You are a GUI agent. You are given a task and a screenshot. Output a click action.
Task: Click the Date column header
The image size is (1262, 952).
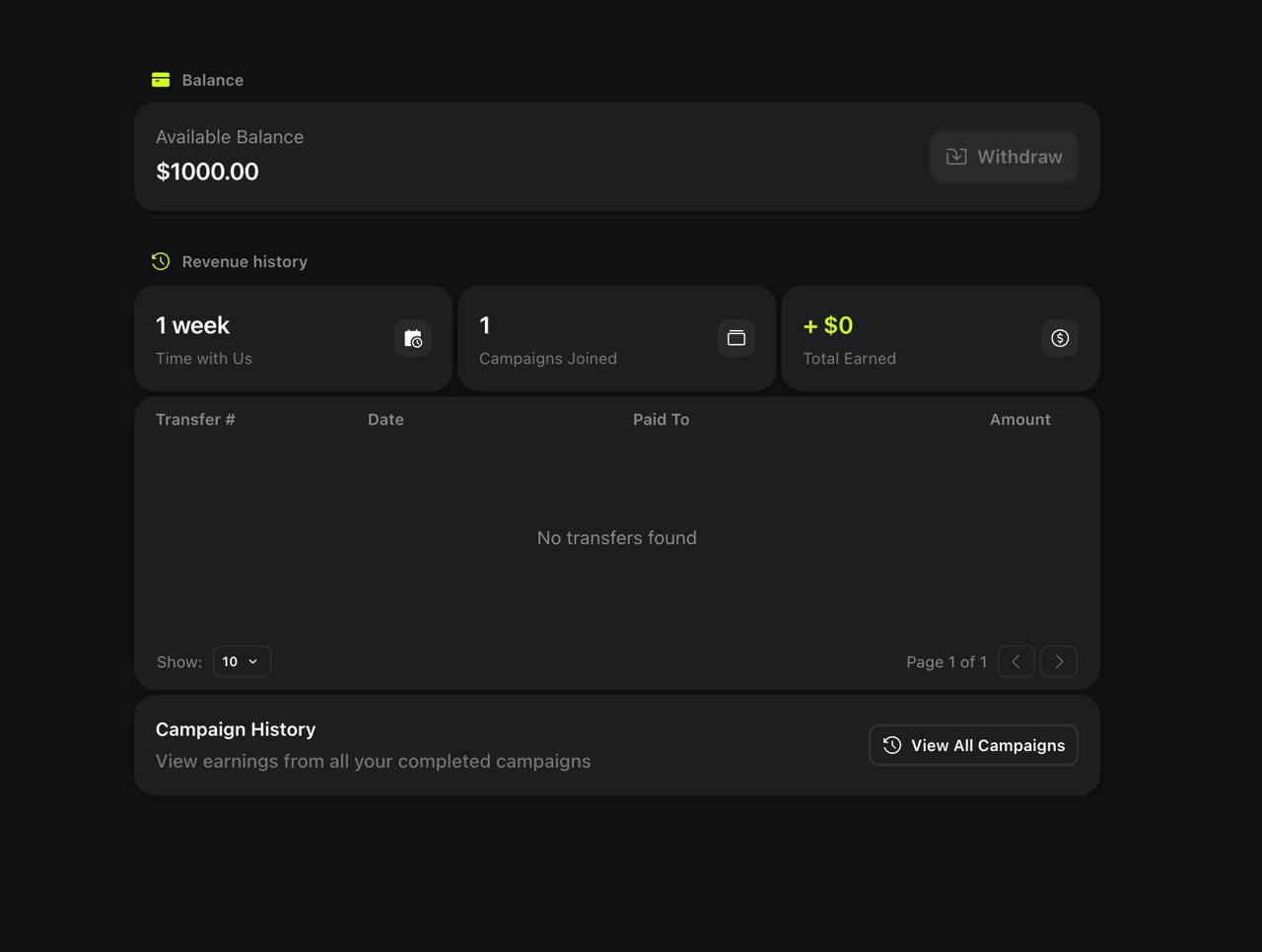click(386, 419)
